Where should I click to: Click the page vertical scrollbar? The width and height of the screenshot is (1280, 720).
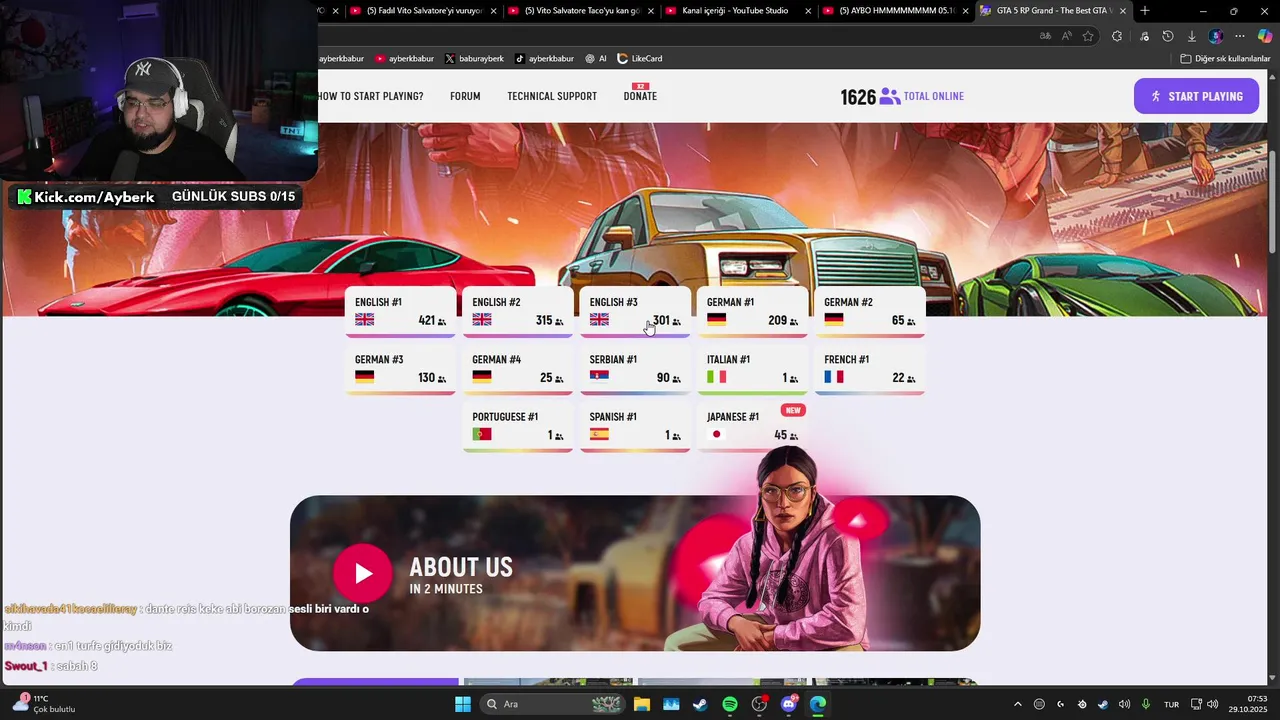pos(1273,200)
